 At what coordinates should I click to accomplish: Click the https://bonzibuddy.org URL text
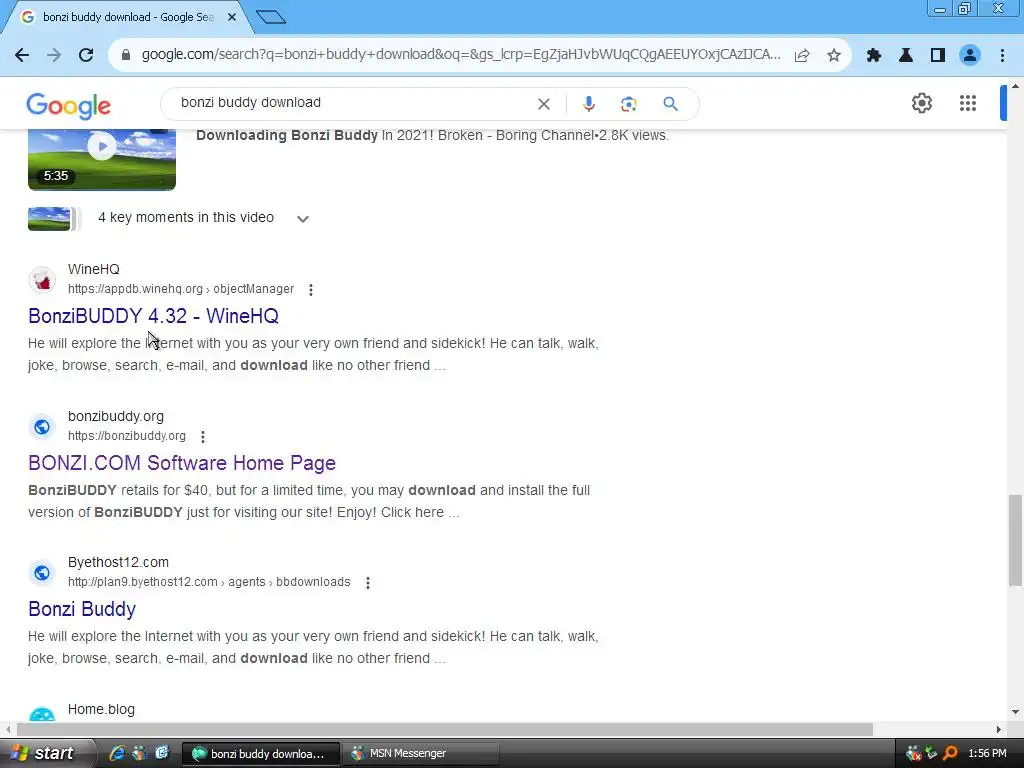127,436
